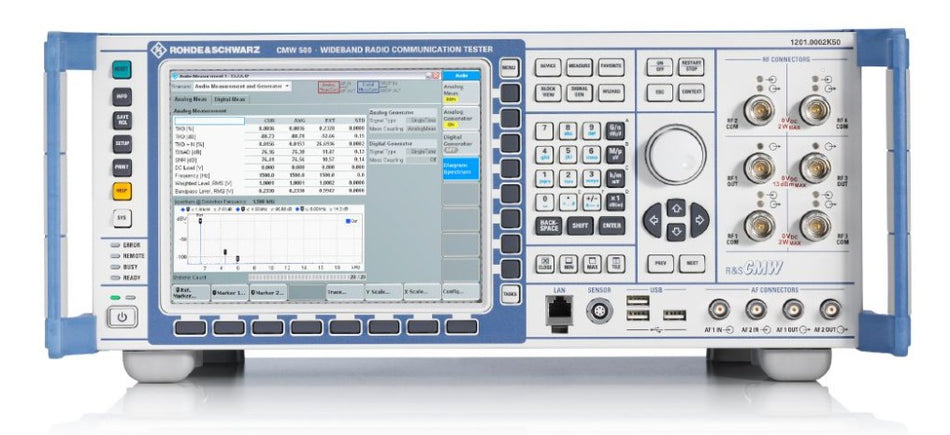This screenshot has width=950, height=435.
Task: Select the blue Diagram Spectrum softkey on screen
Action: (x=460, y=168)
